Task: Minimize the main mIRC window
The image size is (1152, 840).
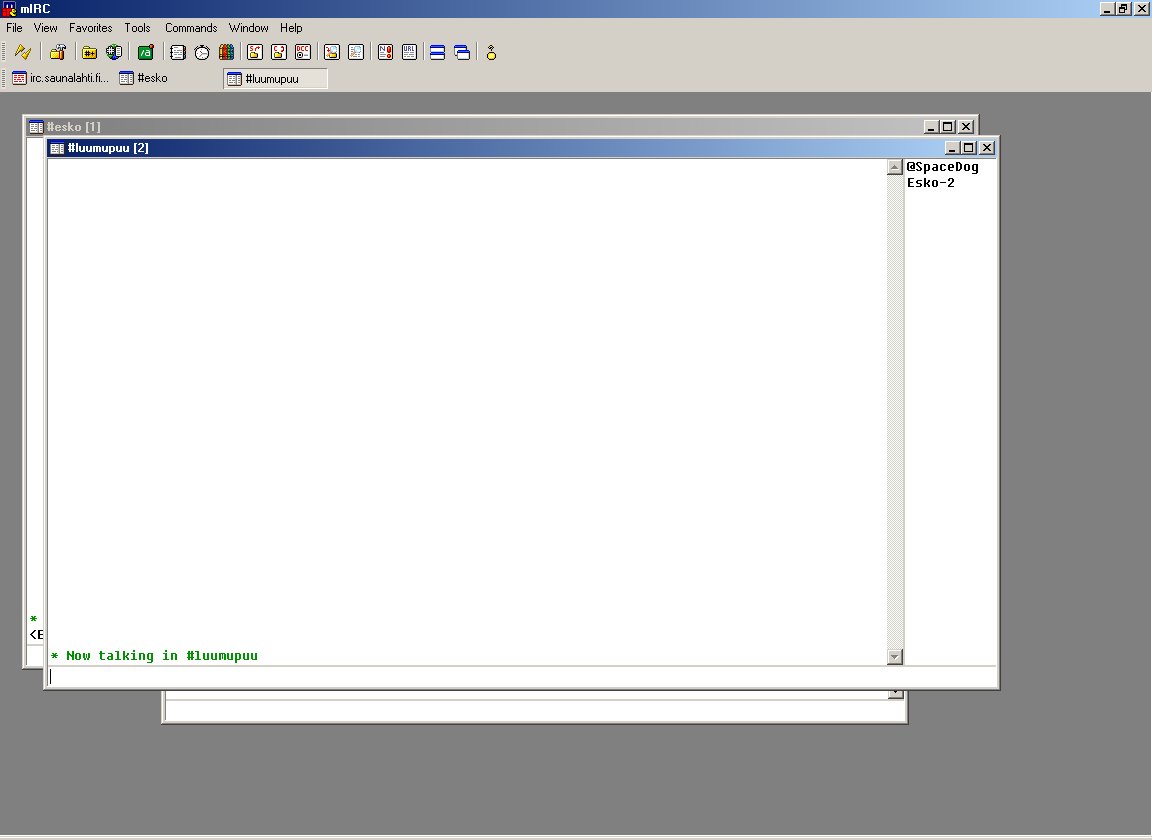Action: point(1107,9)
